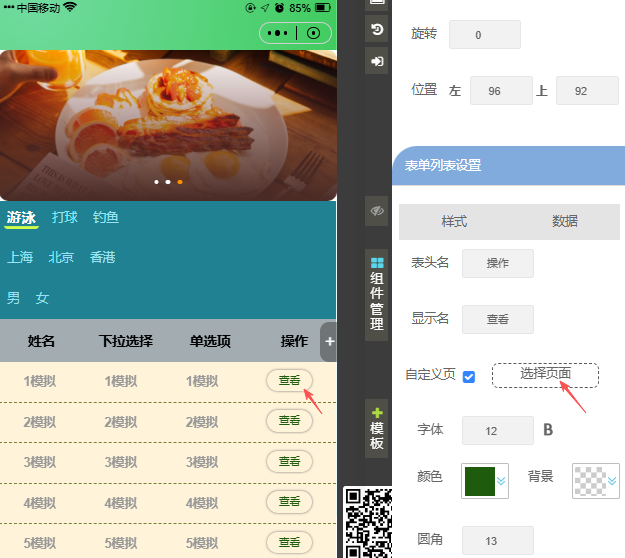Click the plus button beside table header
Screen dimensions: 625x558
(x=329, y=342)
